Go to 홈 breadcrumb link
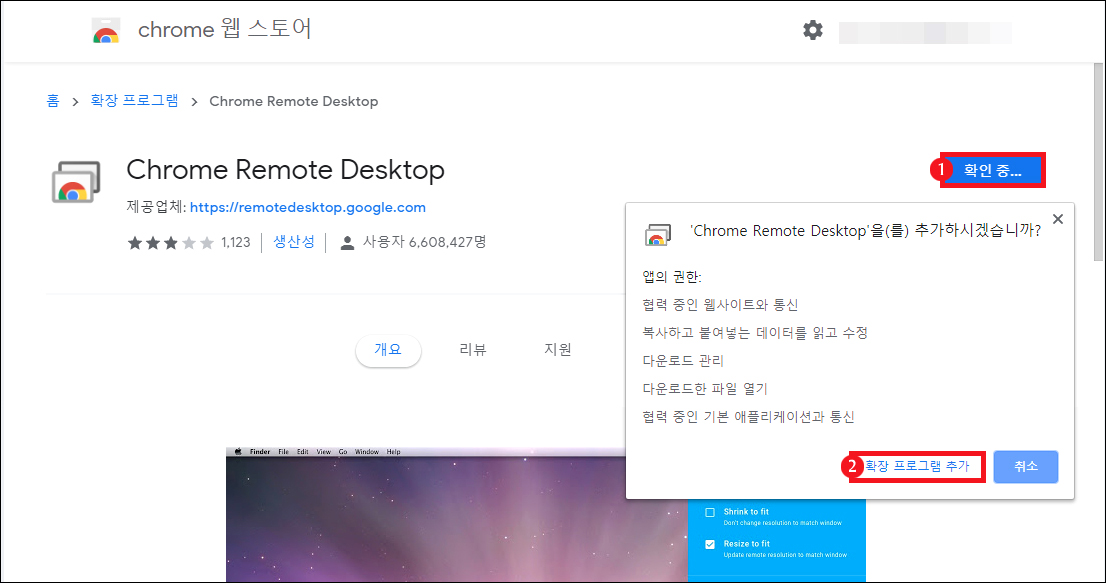 pos(53,101)
